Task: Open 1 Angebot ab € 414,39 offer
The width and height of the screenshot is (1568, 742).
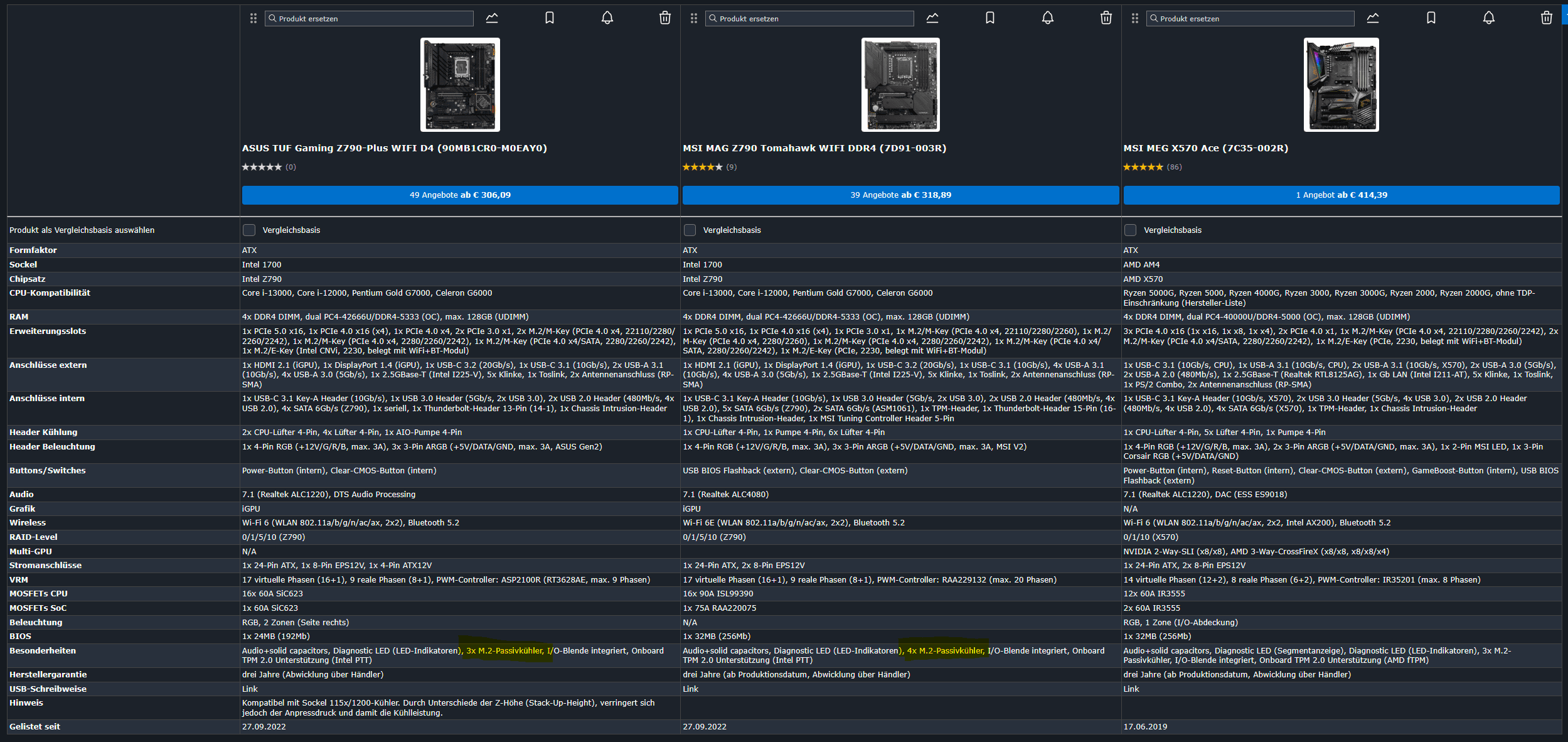Action: [1341, 195]
